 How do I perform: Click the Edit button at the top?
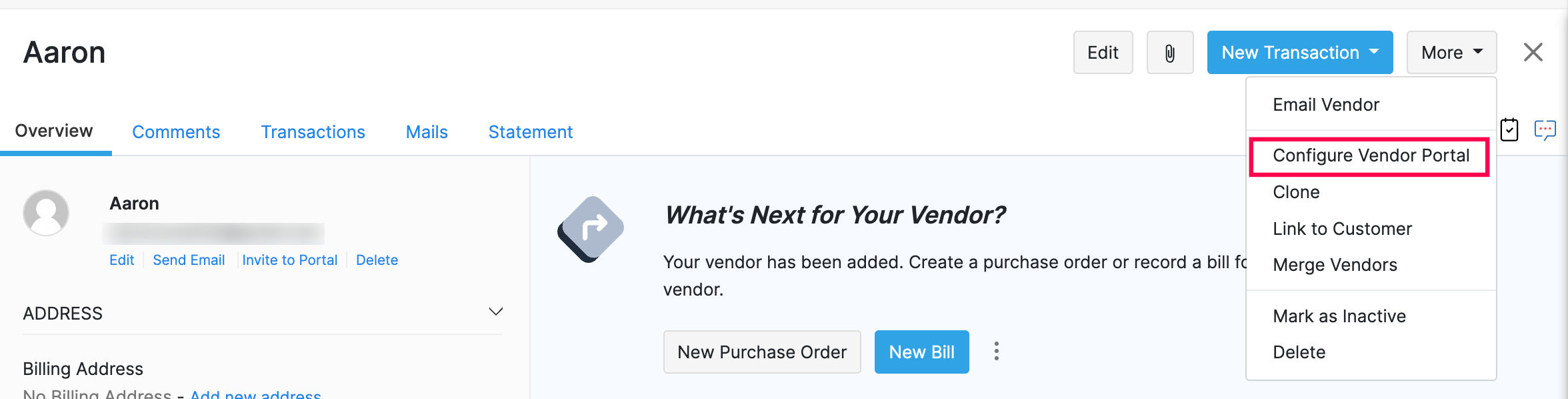(x=1103, y=52)
